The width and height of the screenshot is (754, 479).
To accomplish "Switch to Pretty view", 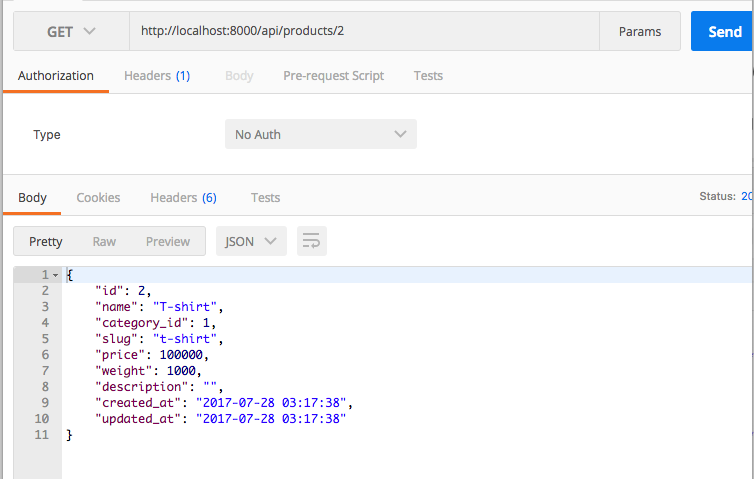I will pyautogui.click(x=46, y=241).
